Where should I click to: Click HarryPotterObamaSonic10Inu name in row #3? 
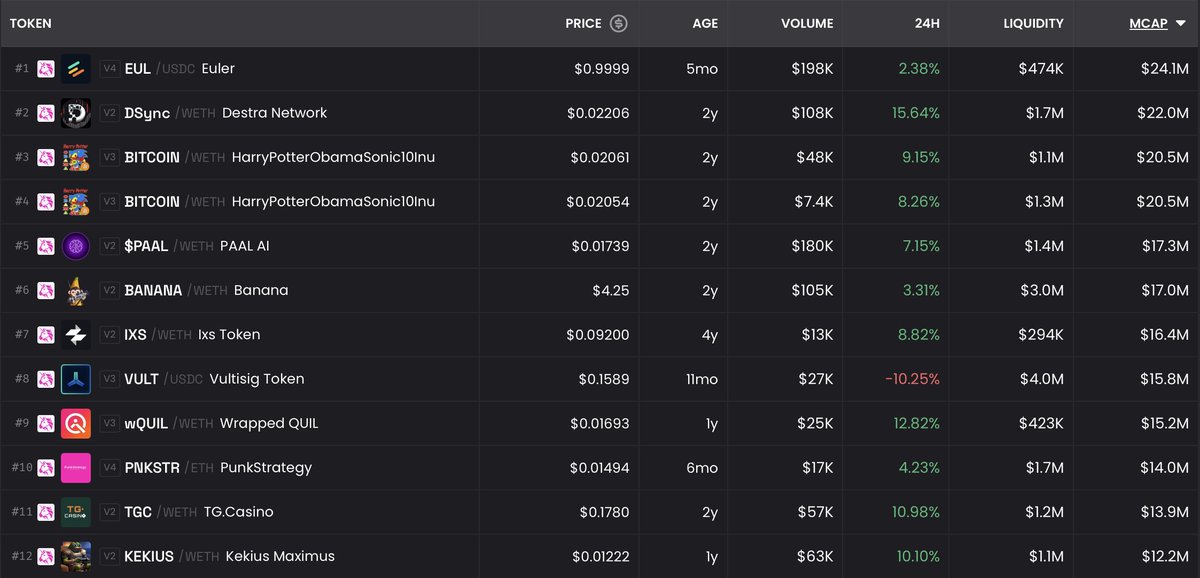pyautogui.click(x=333, y=157)
